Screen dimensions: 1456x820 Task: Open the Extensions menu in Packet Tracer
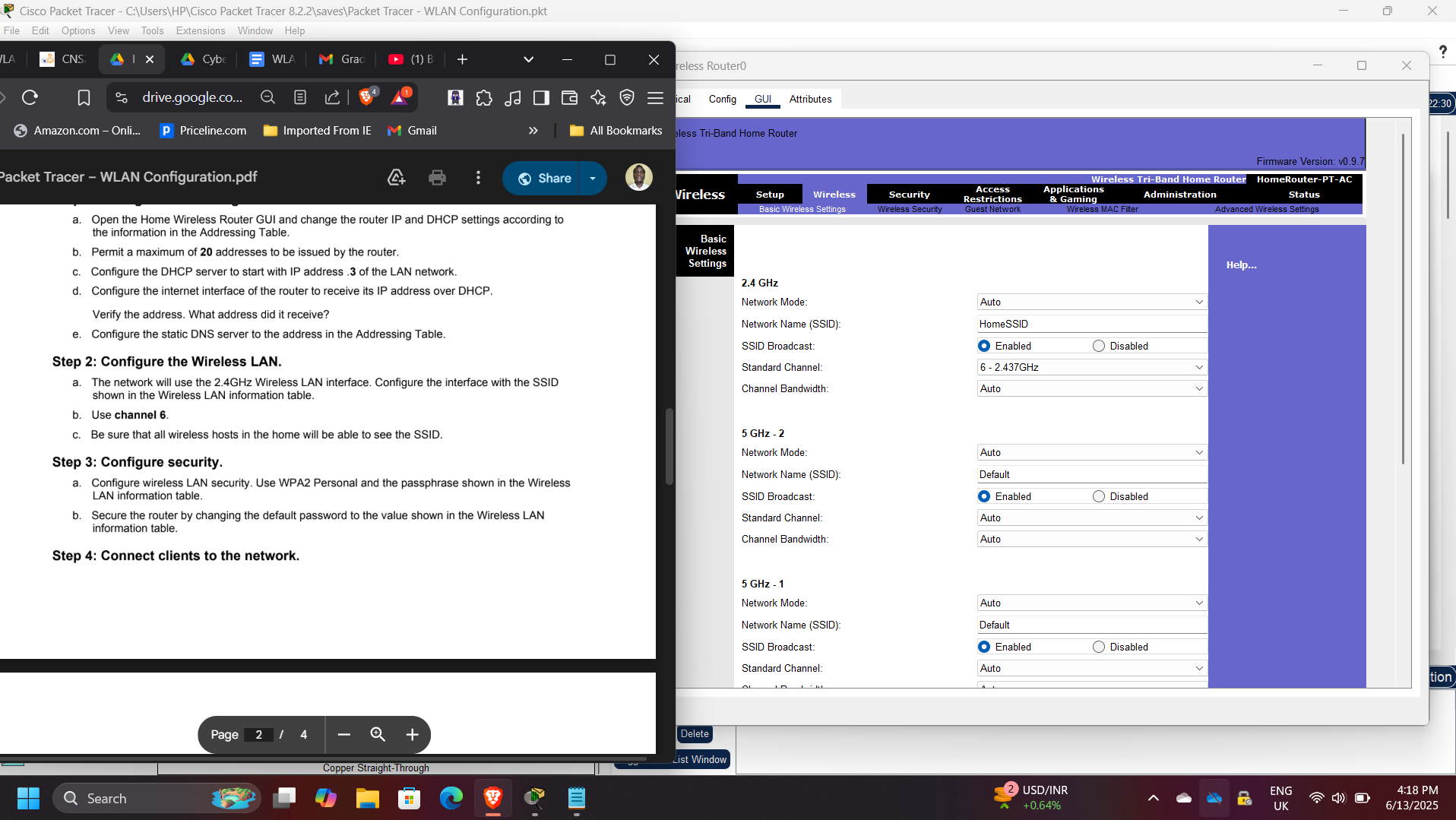point(200,30)
